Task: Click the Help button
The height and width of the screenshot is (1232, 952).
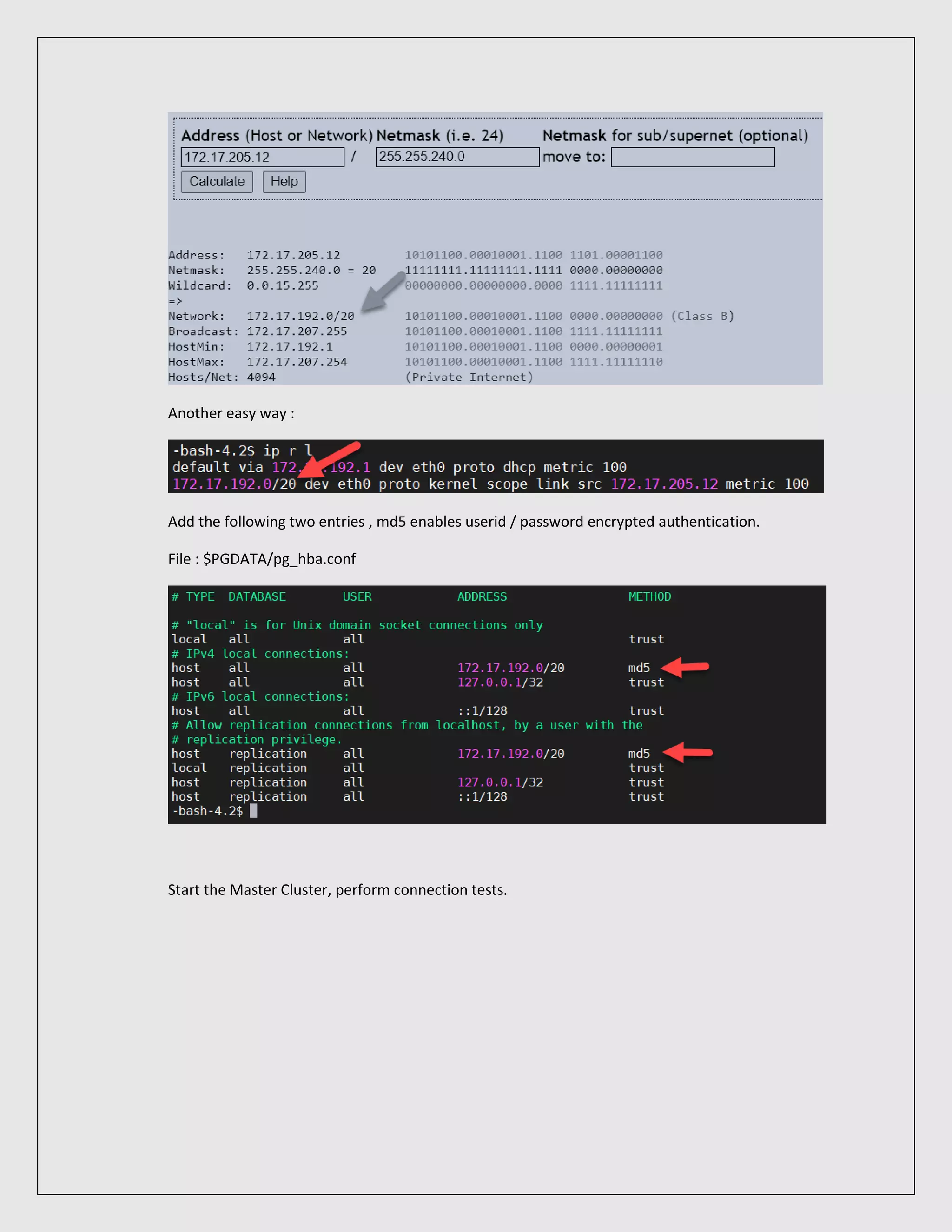Action: (x=284, y=182)
